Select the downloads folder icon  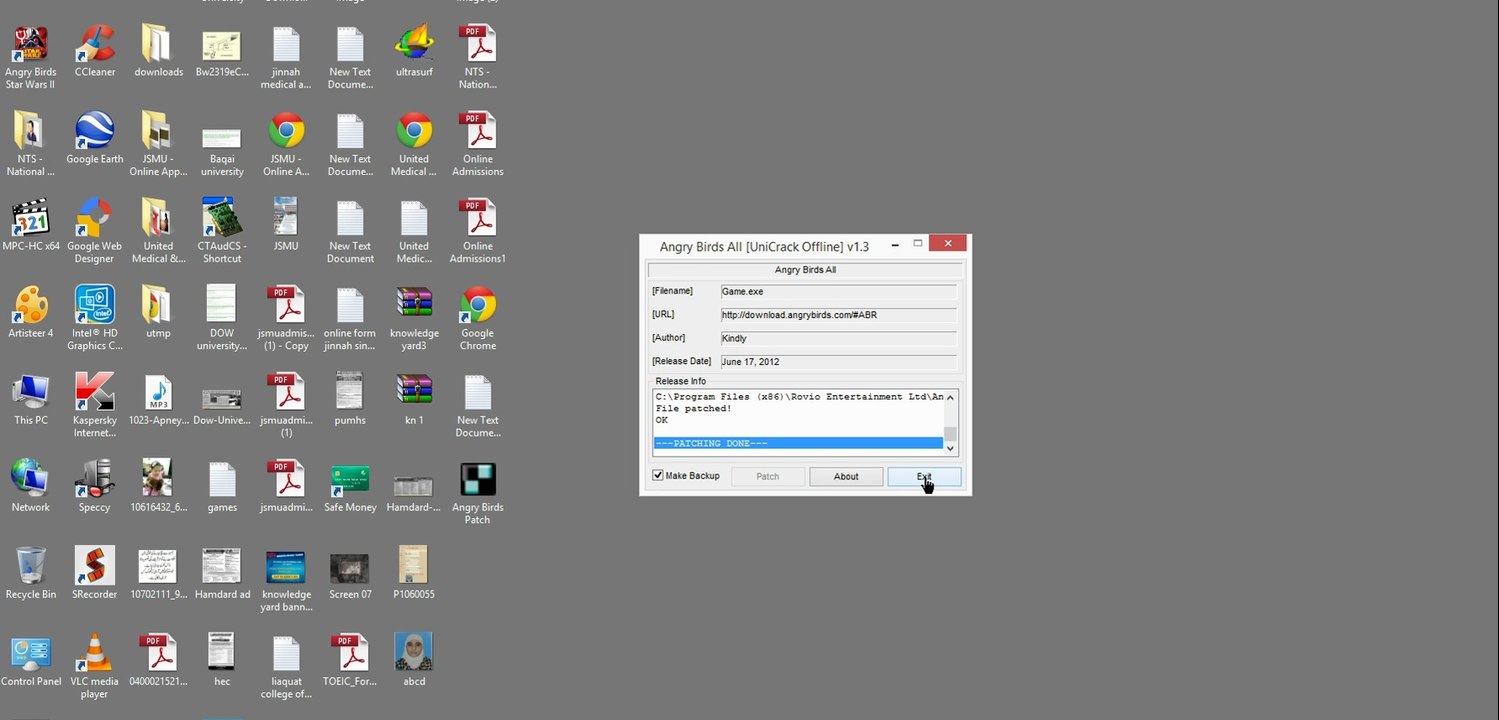[x=158, y=45]
